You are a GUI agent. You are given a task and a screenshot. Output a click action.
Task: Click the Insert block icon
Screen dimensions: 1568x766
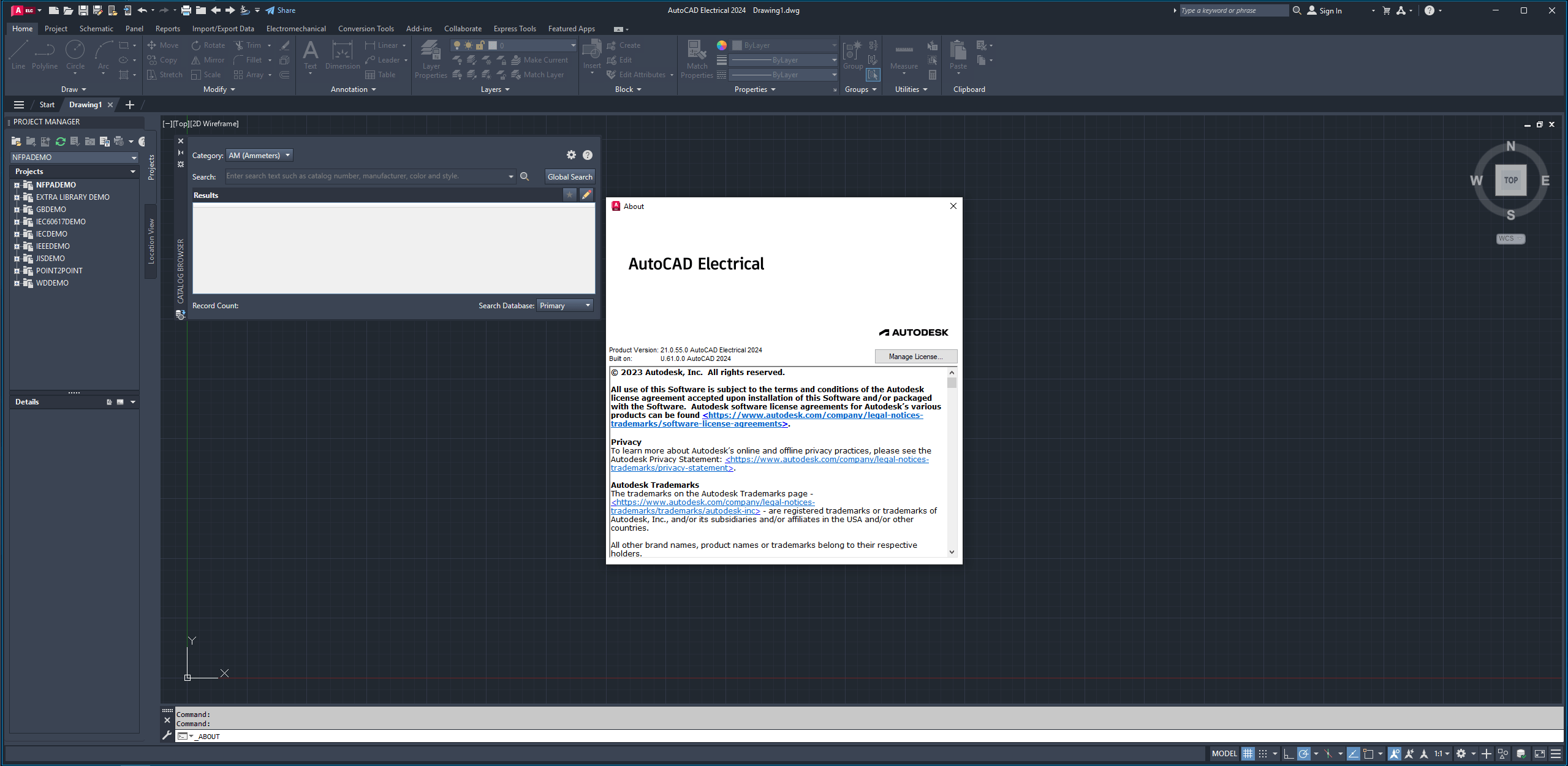tap(592, 55)
